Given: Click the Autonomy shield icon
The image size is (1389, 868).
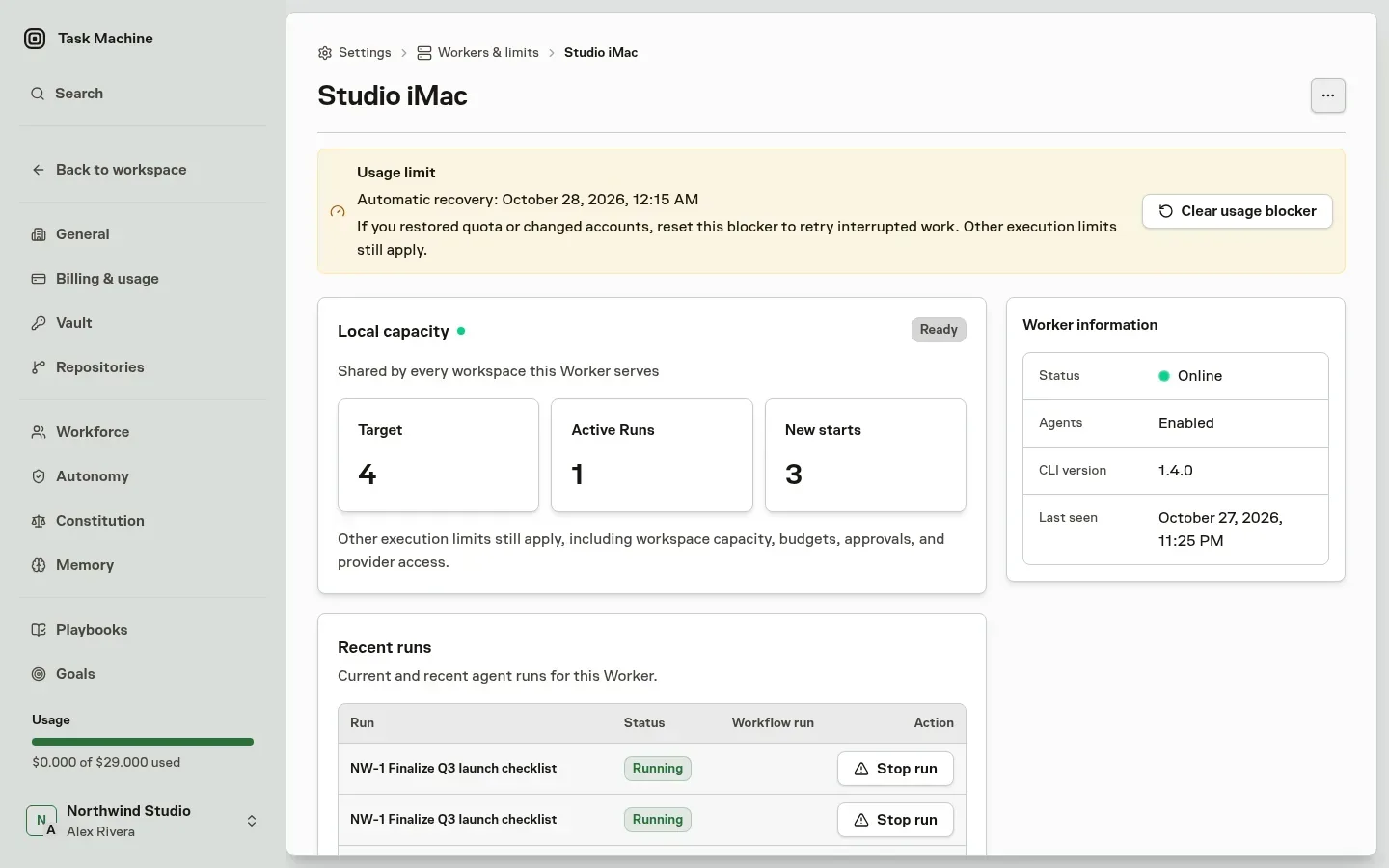Looking at the screenshot, I should point(39,476).
